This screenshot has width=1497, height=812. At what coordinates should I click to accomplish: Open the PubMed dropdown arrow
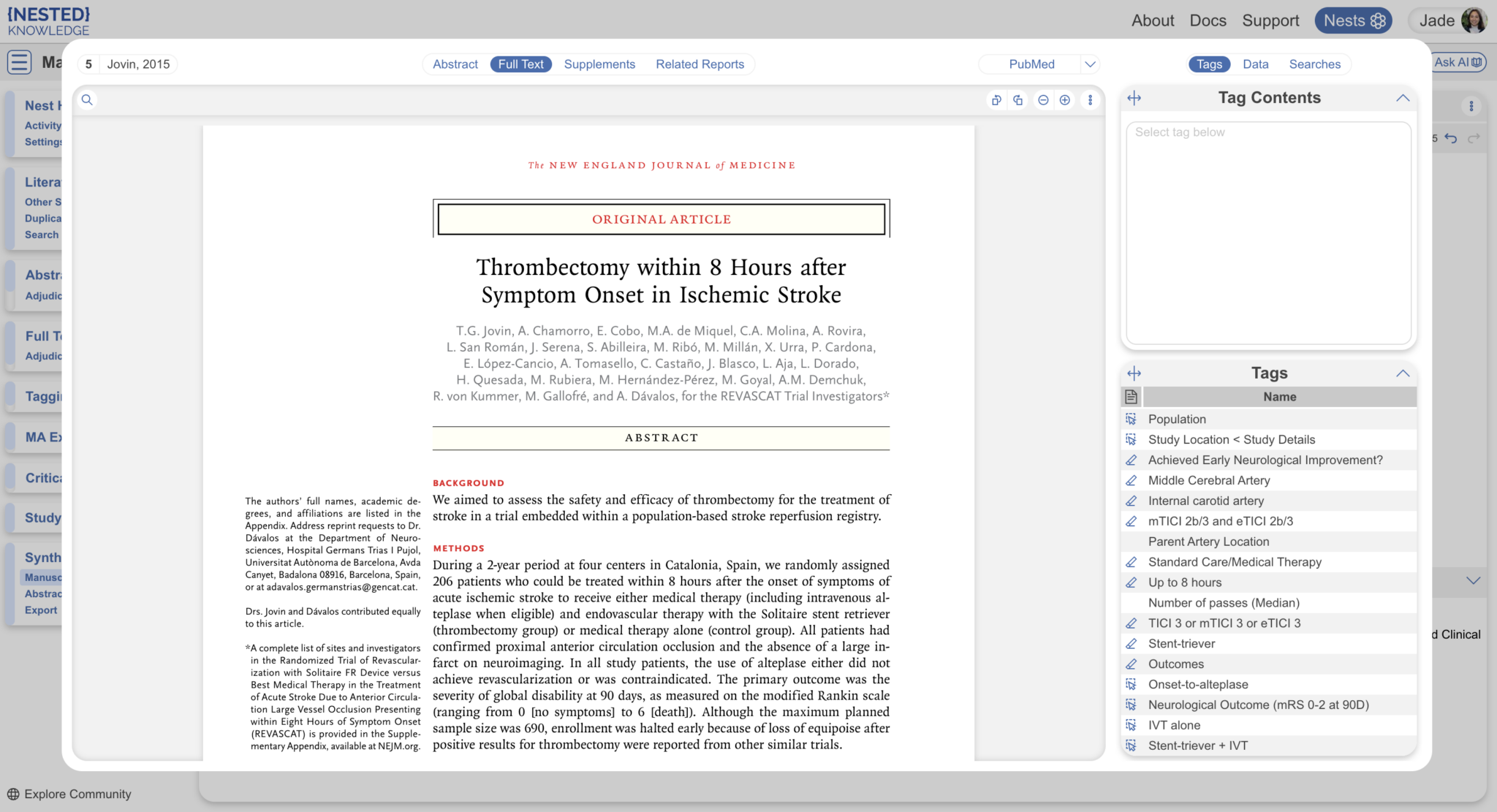pos(1090,64)
